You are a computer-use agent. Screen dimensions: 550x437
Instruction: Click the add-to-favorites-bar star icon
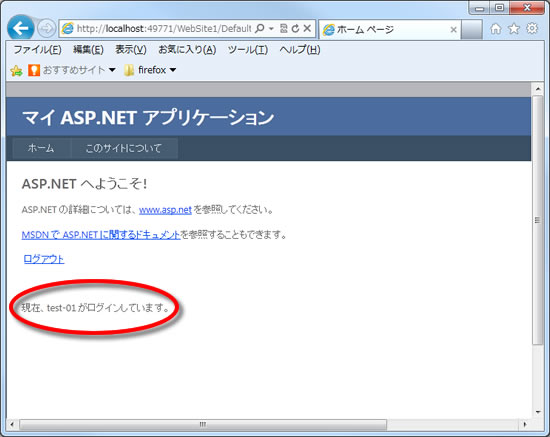[x=16, y=70]
